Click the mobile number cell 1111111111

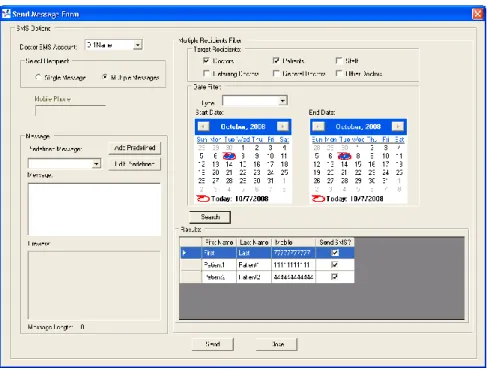point(293,265)
